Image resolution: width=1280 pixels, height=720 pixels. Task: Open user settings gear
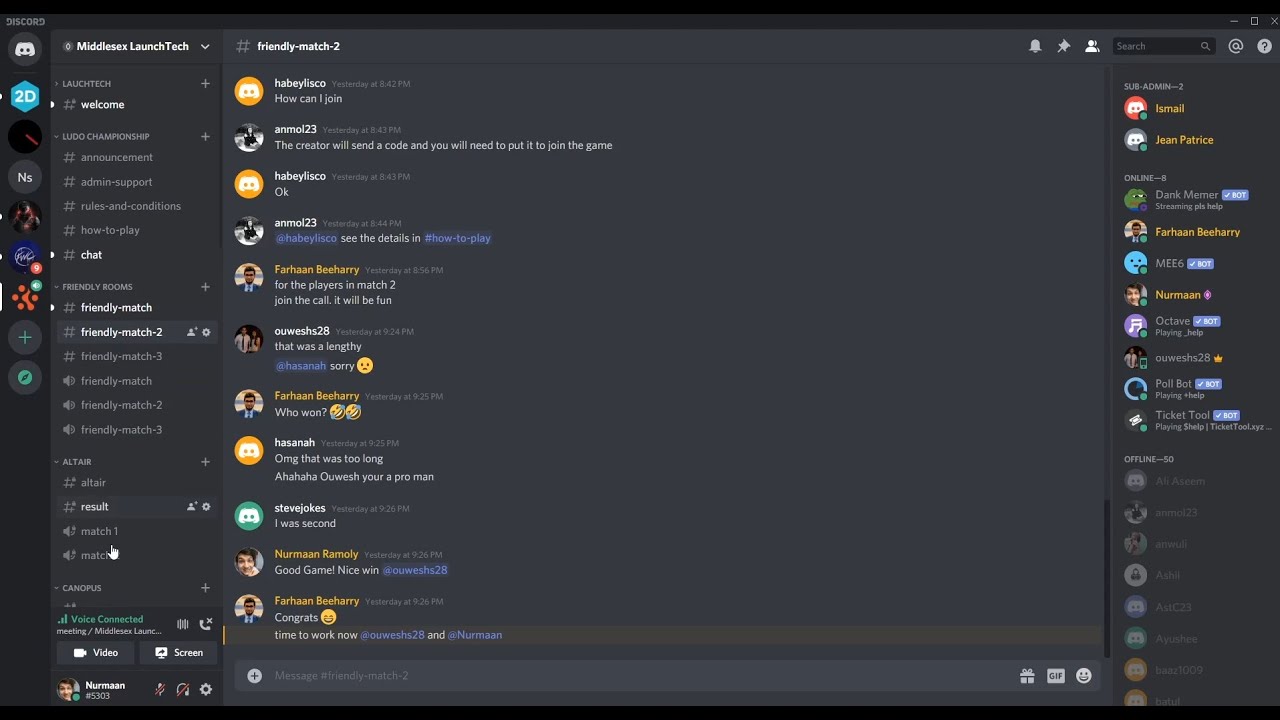(x=206, y=689)
